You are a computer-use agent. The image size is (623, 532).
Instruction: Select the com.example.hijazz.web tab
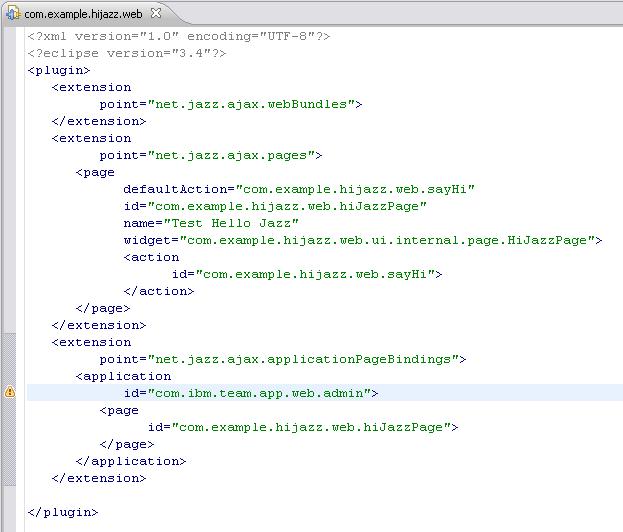point(83,13)
